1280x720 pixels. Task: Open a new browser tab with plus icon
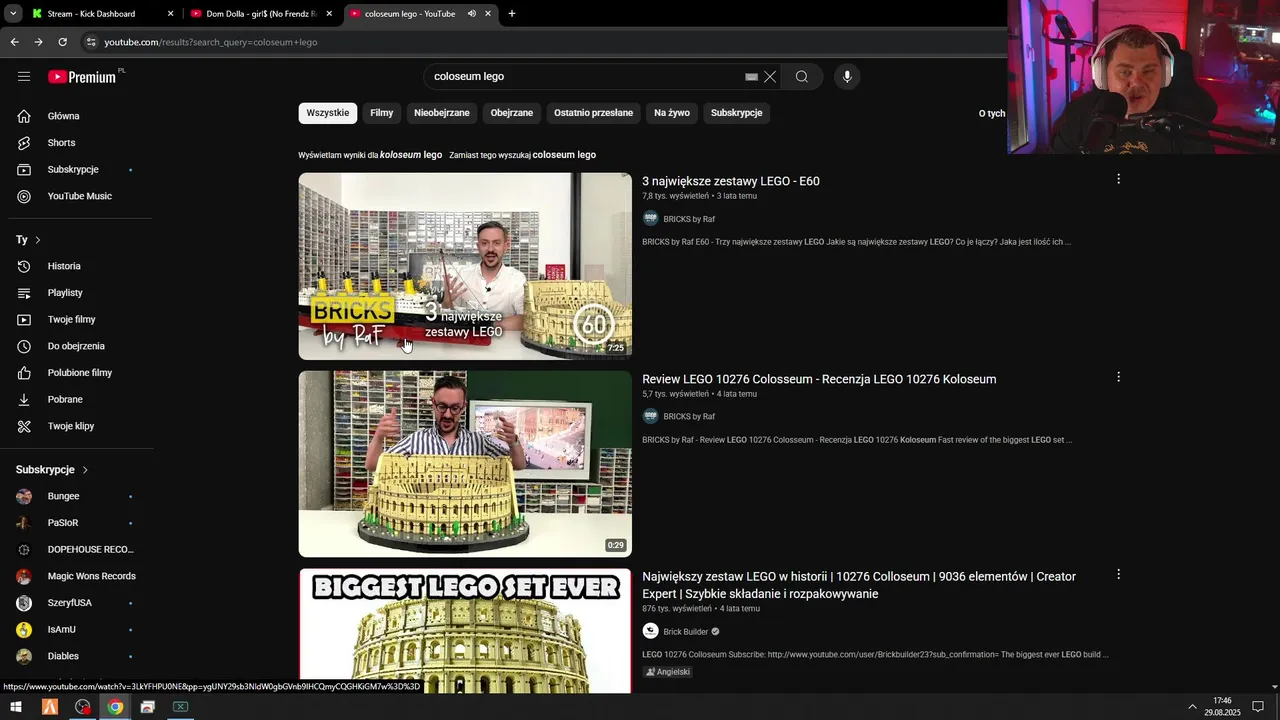tap(512, 14)
